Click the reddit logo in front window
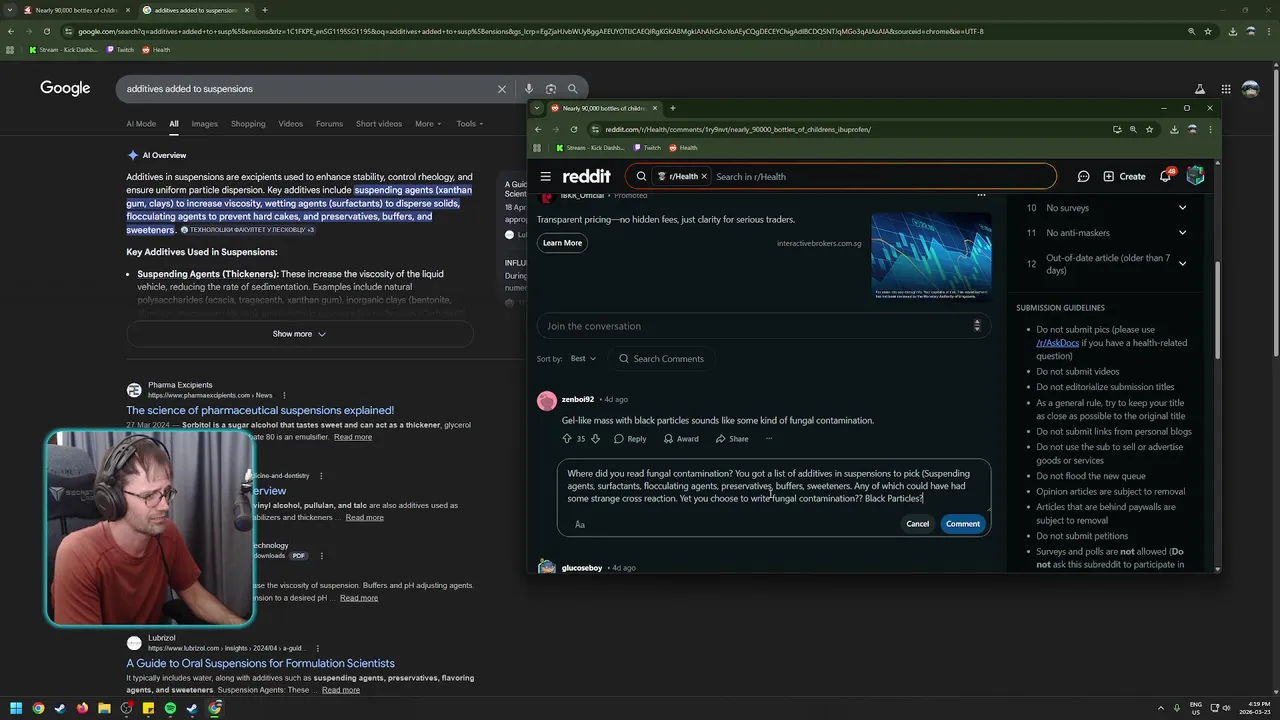 tap(586, 176)
